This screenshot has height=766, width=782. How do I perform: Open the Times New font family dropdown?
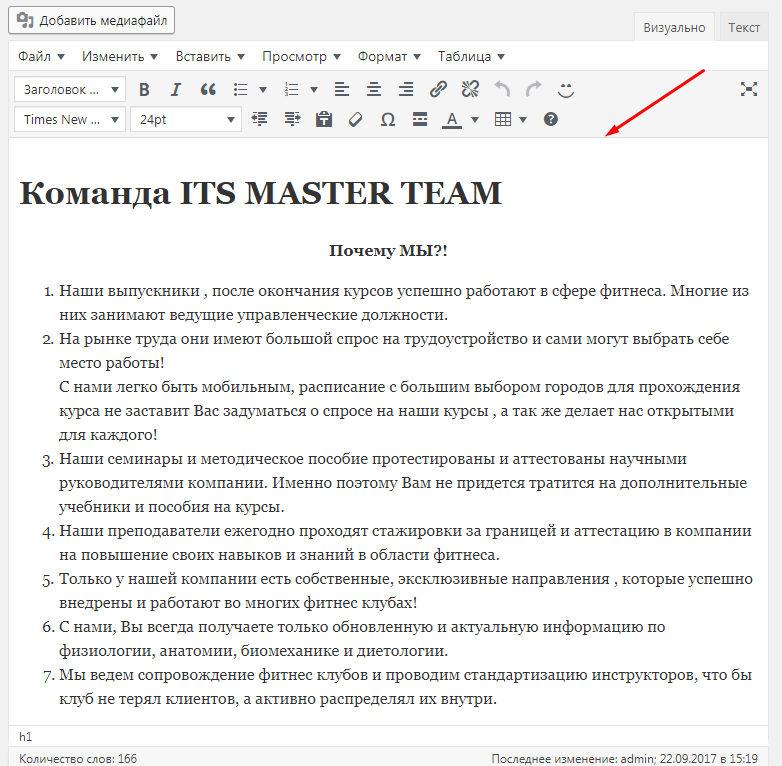tap(70, 120)
